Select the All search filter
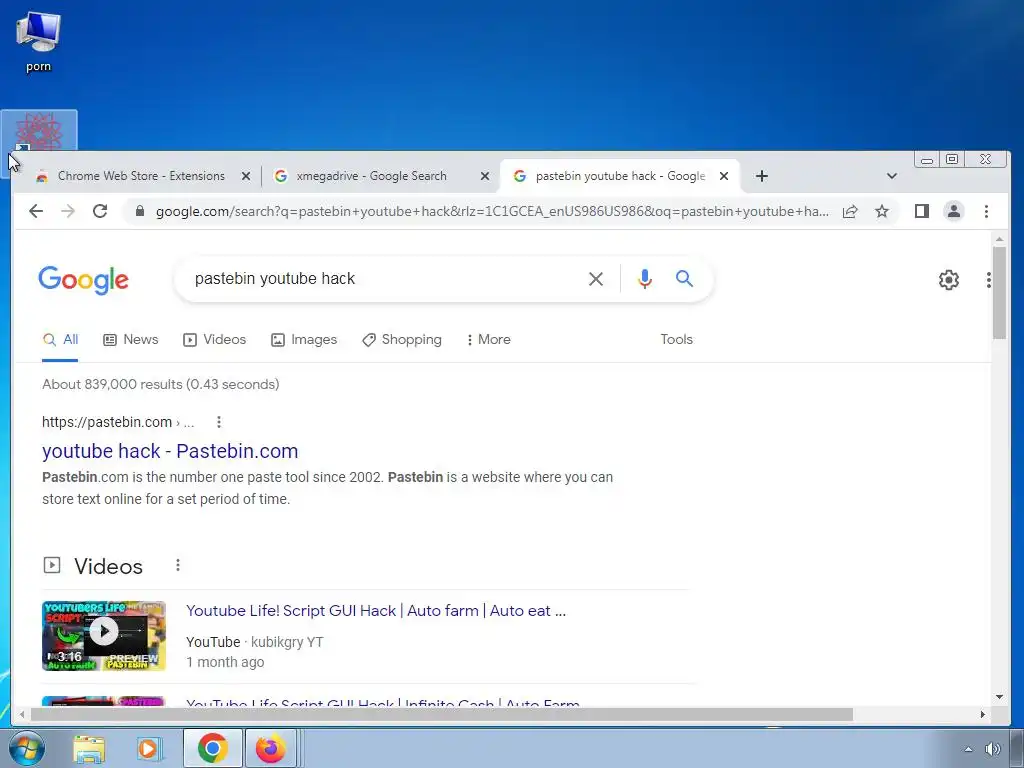 pyautogui.click(x=60, y=340)
